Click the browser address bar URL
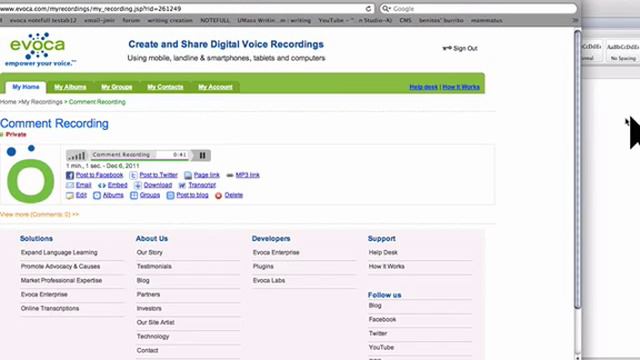 point(91,9)
